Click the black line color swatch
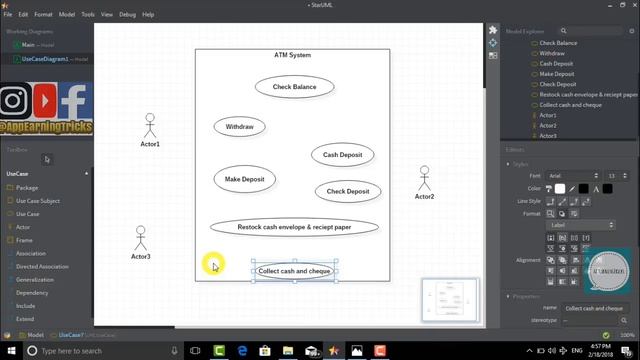This screenshot has height=360, width=640. (584, 189)
